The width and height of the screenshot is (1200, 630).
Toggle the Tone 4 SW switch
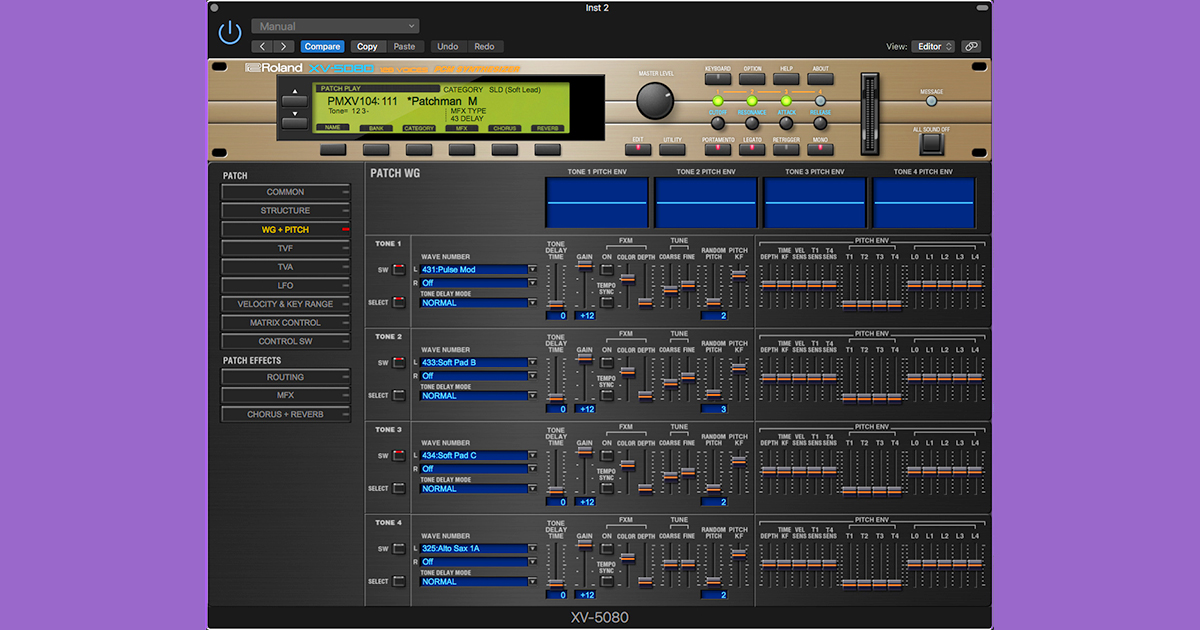tap(399, 549)
